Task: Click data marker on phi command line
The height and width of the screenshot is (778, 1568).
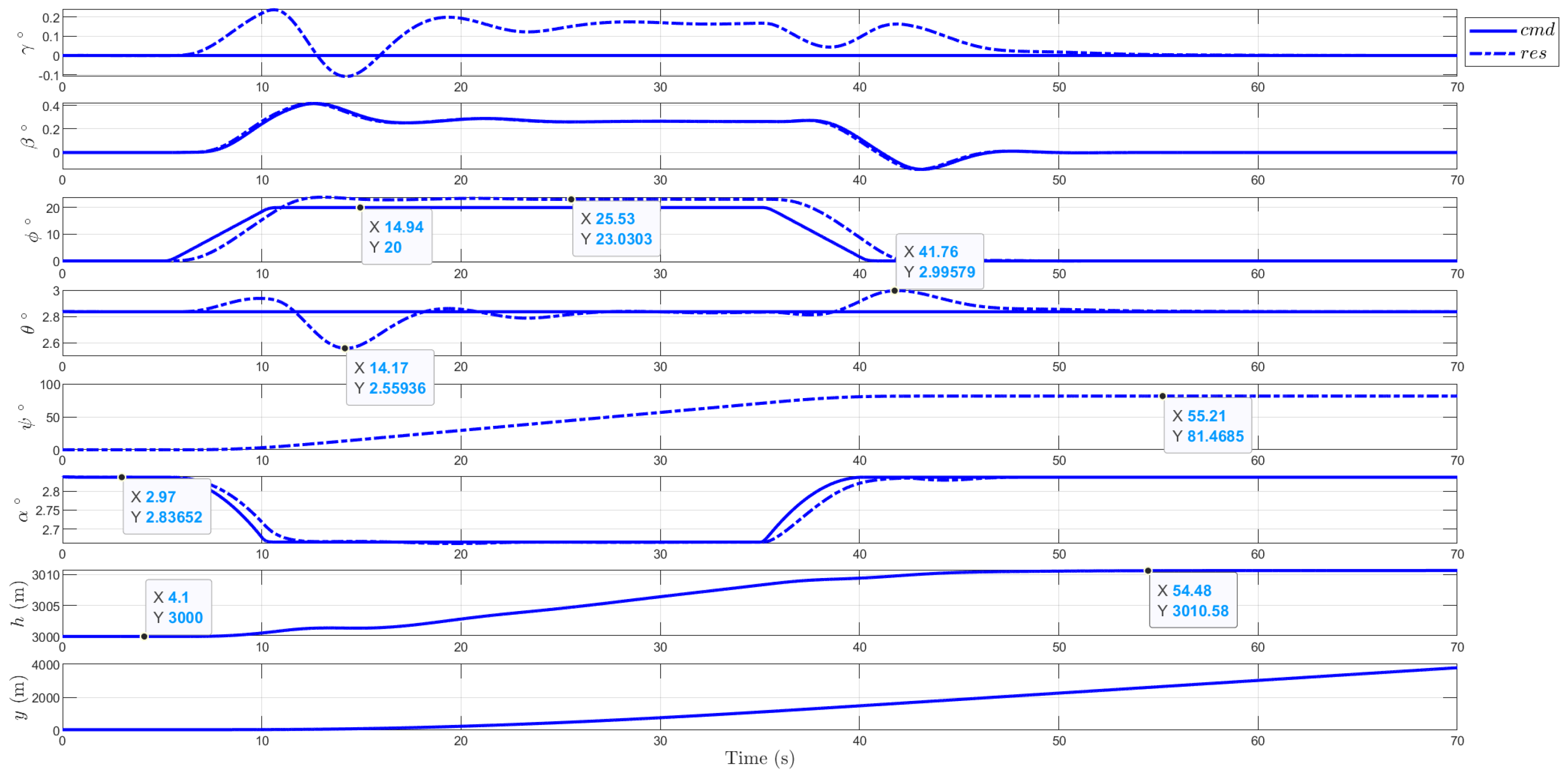Action: tap(360, 208)
